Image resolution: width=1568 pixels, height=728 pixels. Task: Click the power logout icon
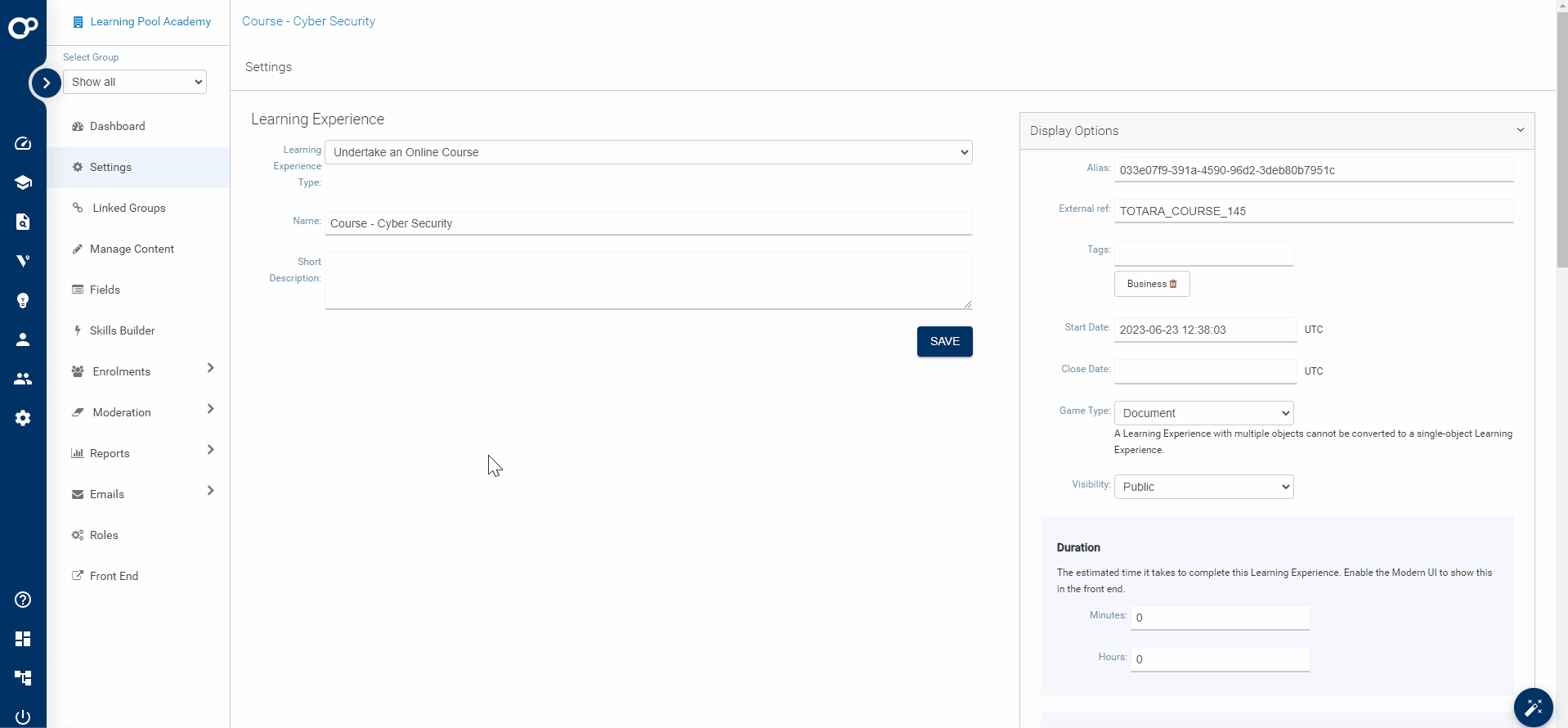(23, 717)
